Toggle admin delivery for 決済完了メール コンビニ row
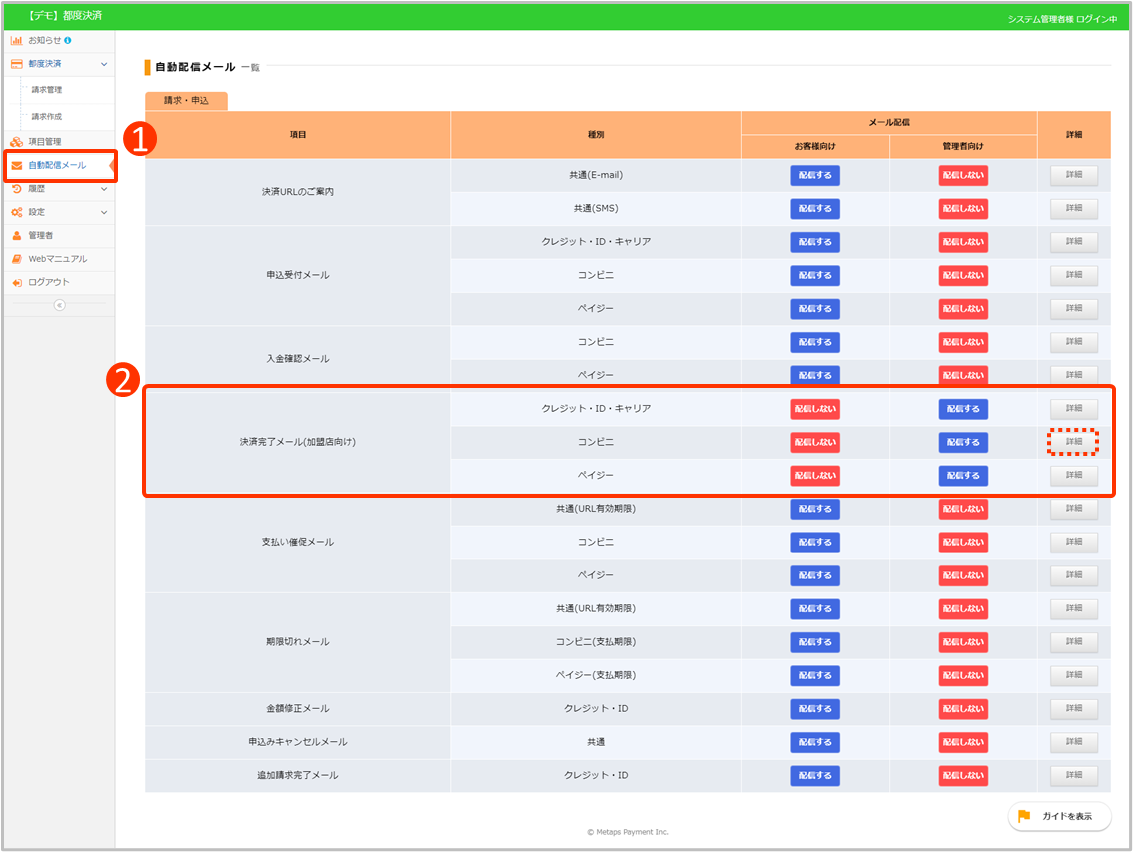 coord(963,442)
